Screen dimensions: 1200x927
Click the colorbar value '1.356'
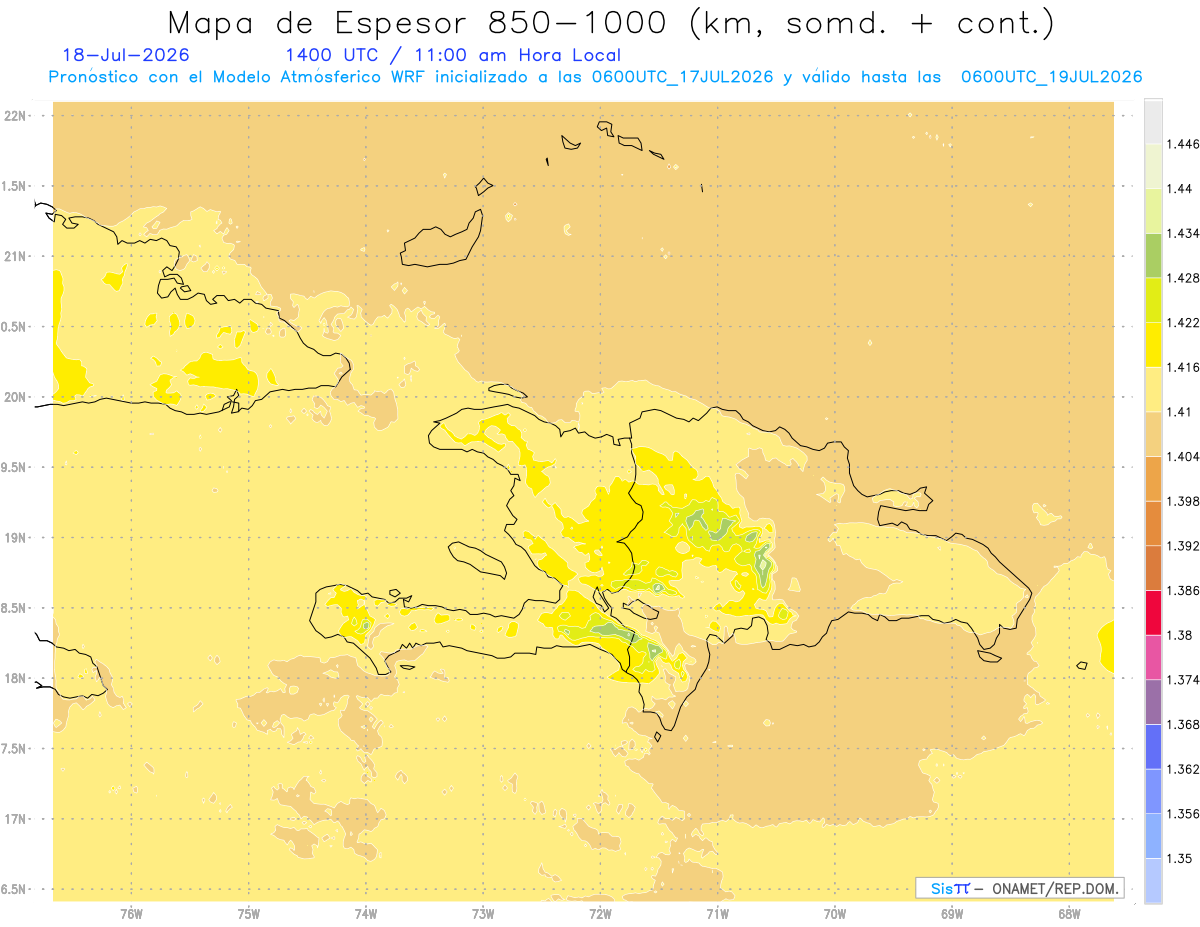pyautogui.click(x=1183, y=814)
